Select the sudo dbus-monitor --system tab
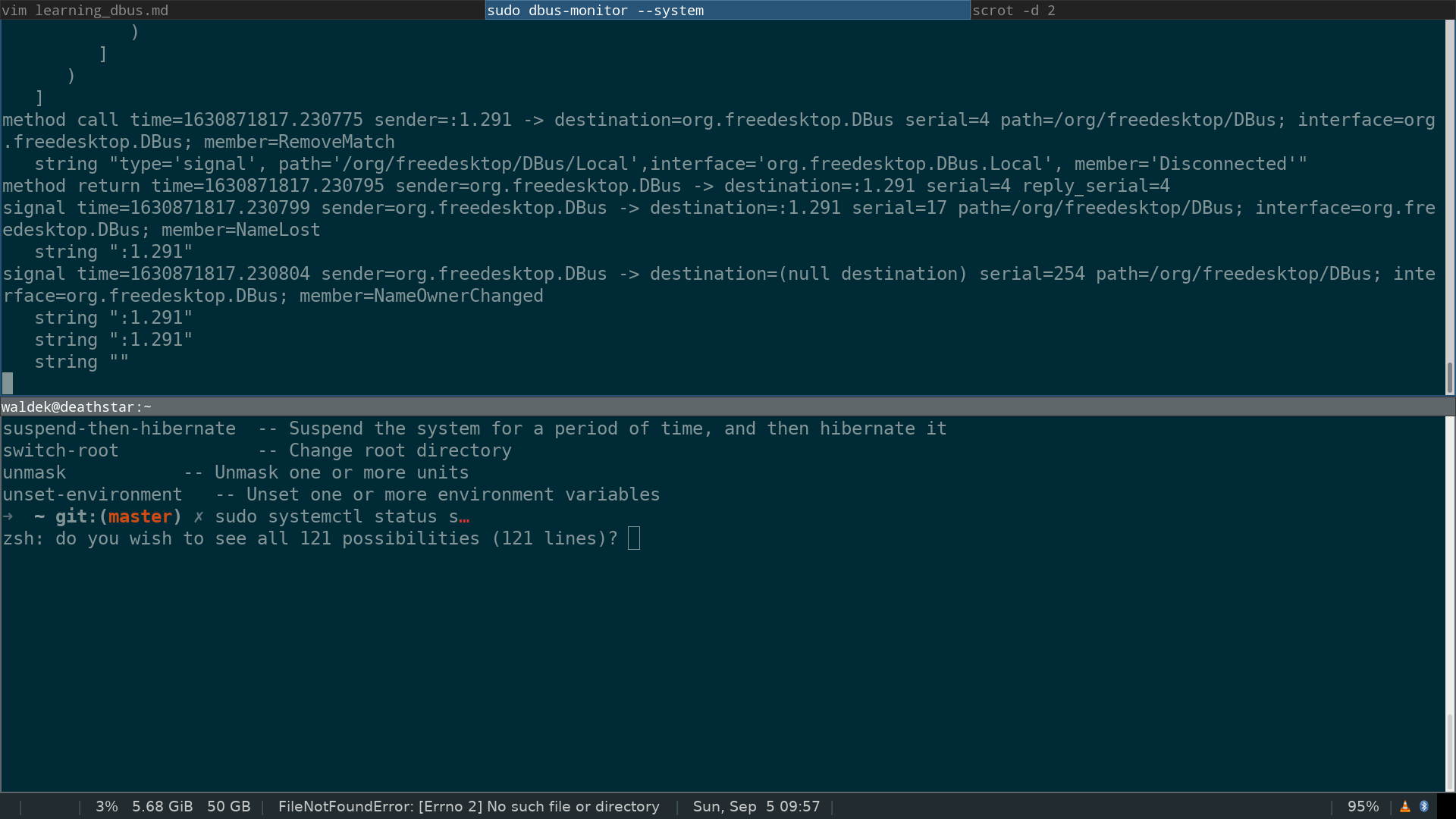This screenshot has height=819, width=1456. (x=727, y=10)
